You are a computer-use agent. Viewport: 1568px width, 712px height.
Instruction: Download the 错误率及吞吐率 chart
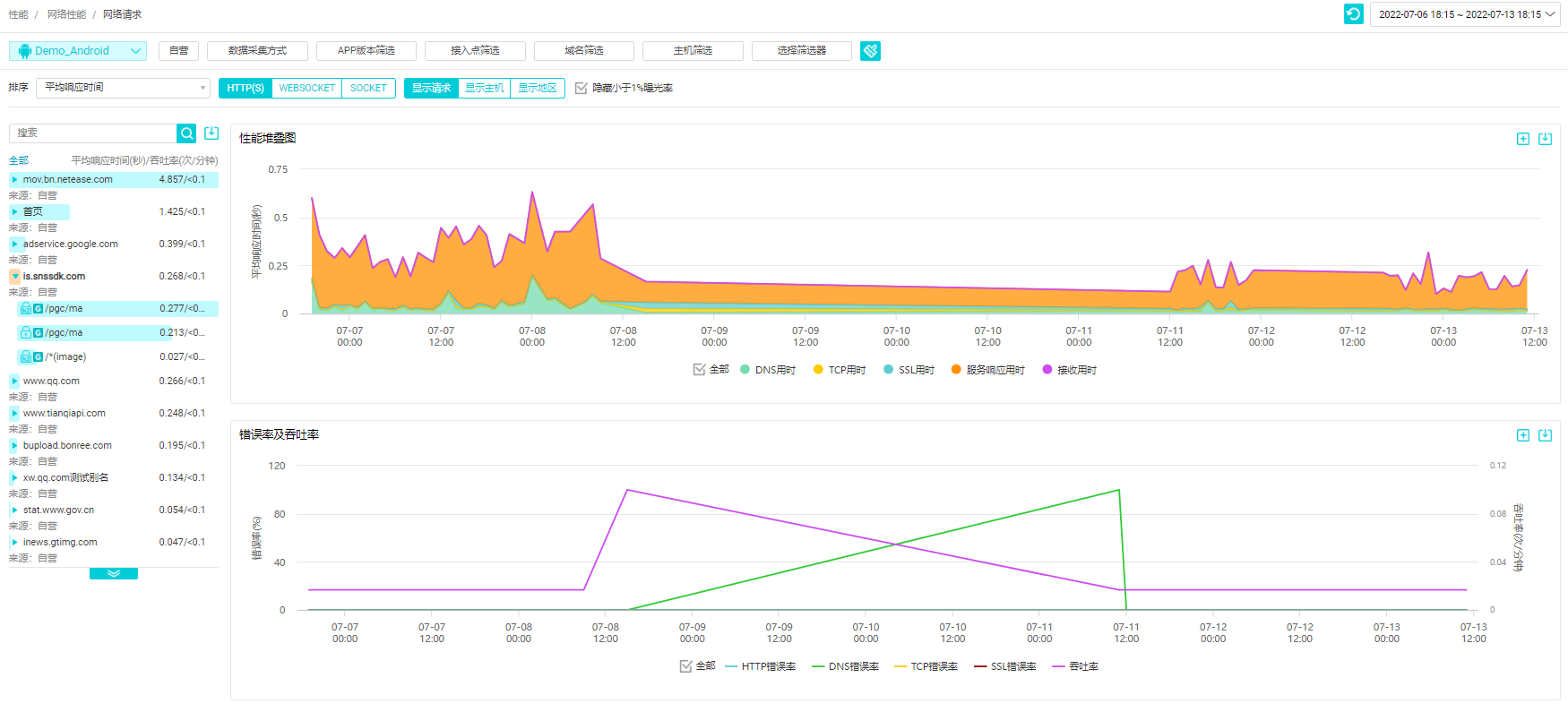(1545, 435)
